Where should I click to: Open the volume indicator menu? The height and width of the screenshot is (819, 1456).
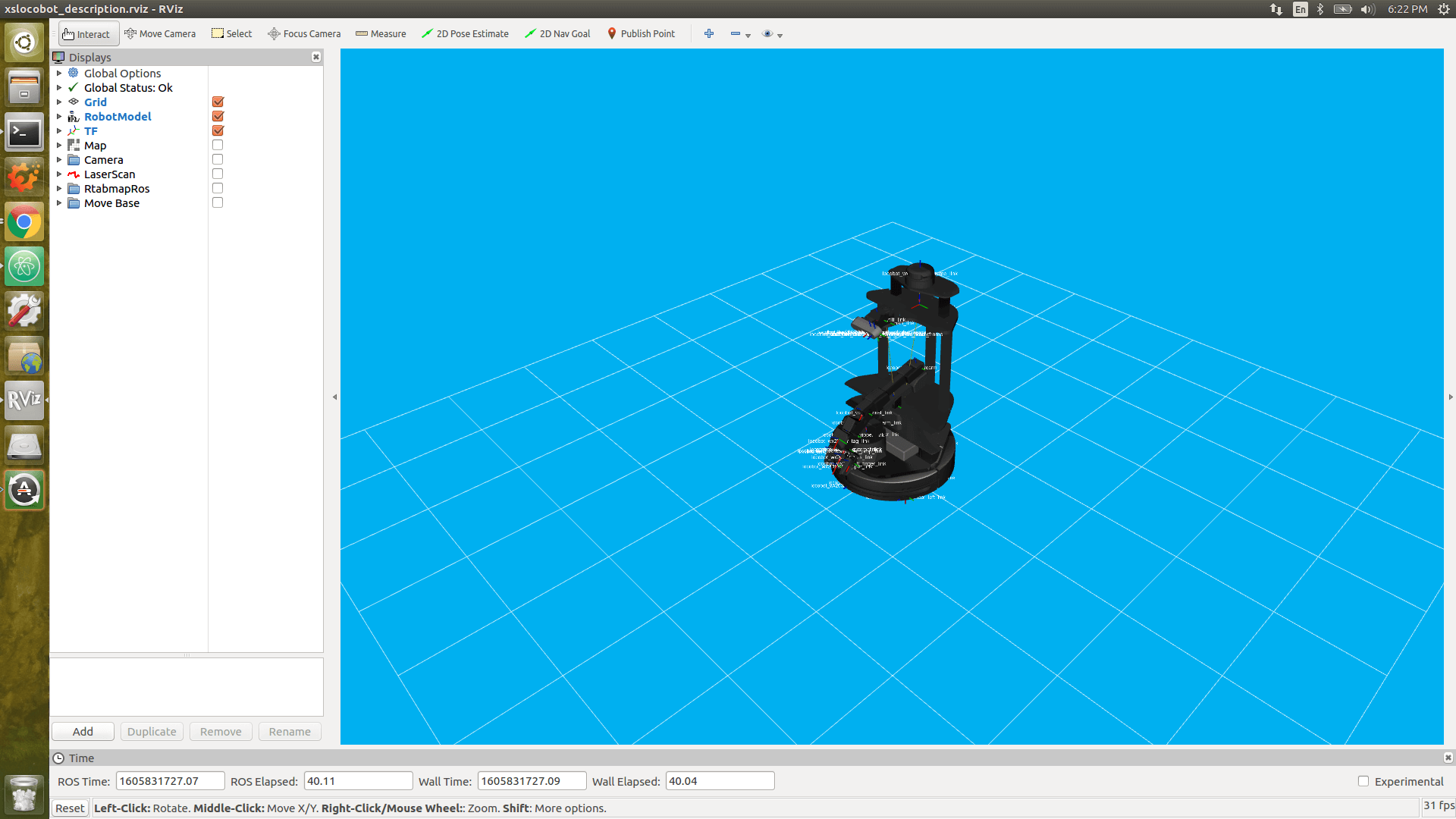coord(1368,9)
